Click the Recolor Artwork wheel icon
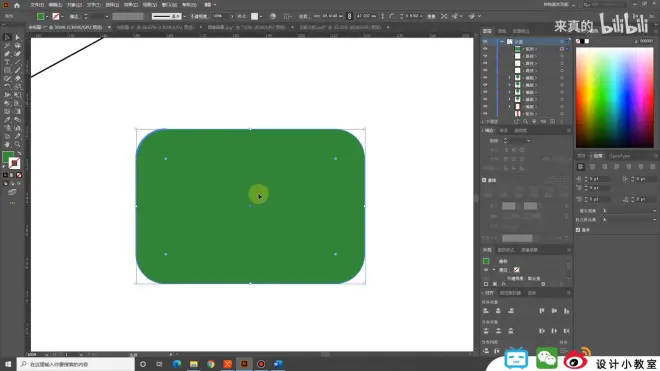The width and height of the screenshot is (660, 371). (x=273, y=16)
